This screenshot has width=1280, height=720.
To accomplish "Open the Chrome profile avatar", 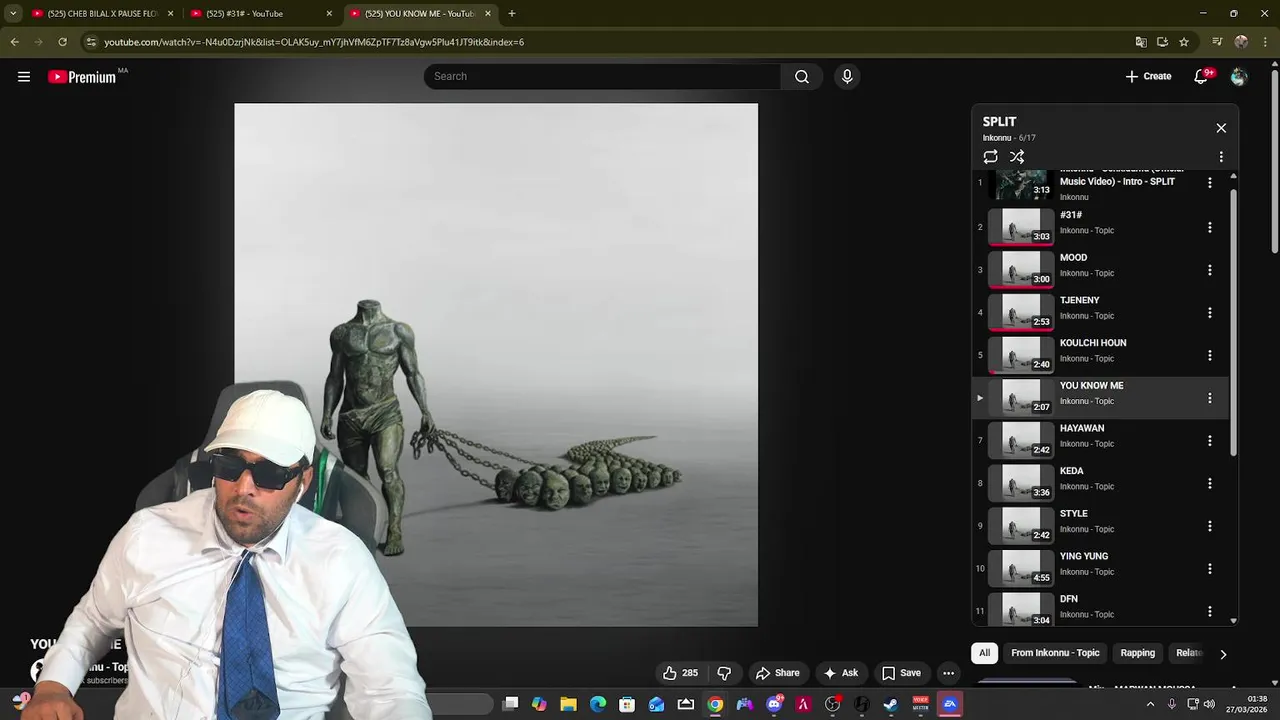I will click(x=1241, y=42).
